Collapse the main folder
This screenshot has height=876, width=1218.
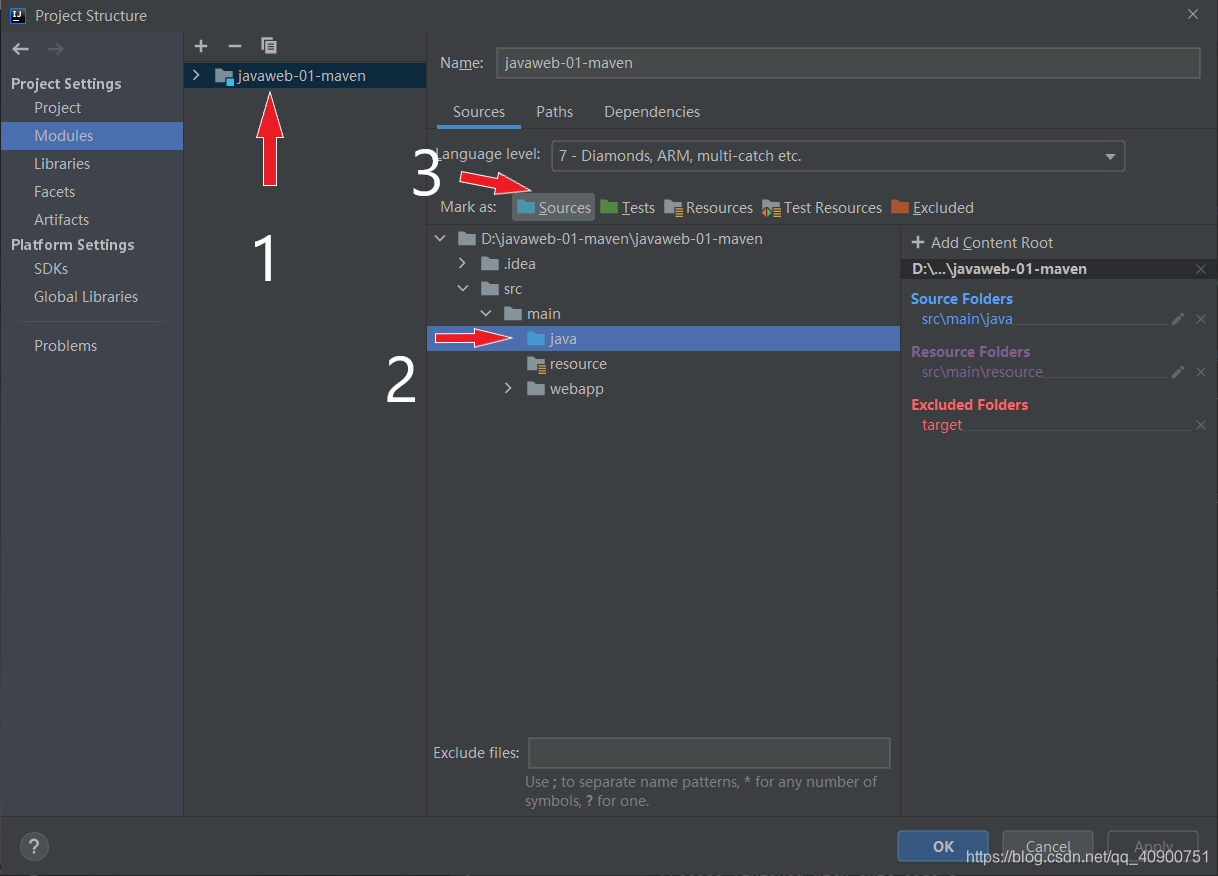pyautogui.click(x=486, y=314)
